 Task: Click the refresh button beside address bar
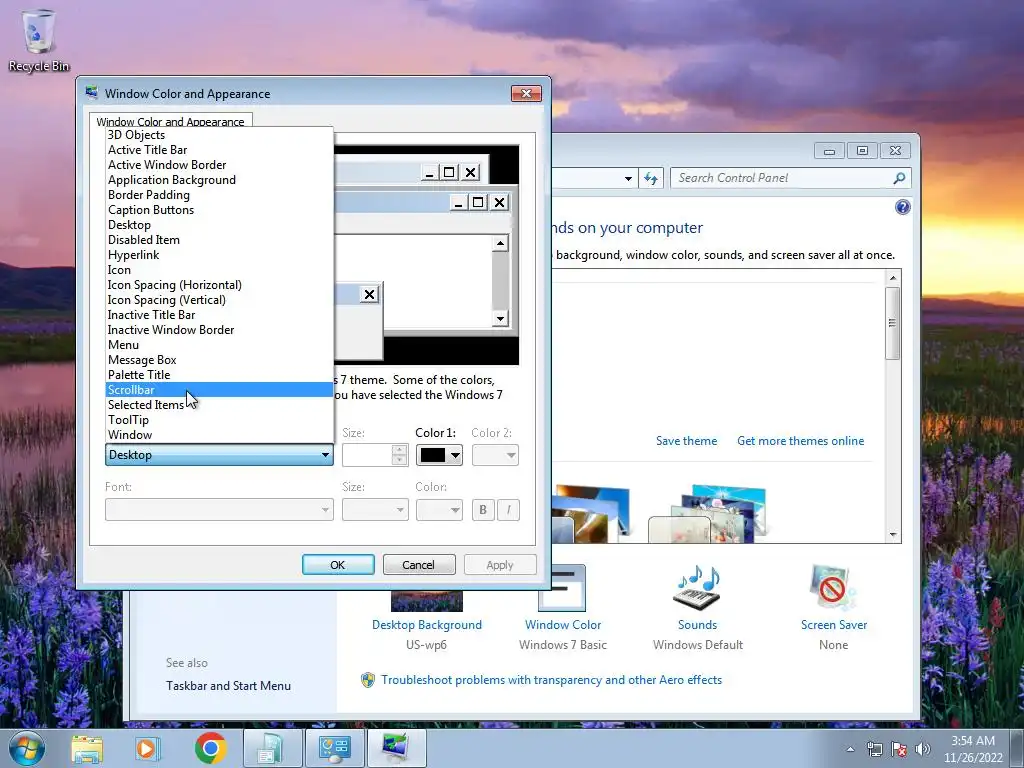click(651, 178)
